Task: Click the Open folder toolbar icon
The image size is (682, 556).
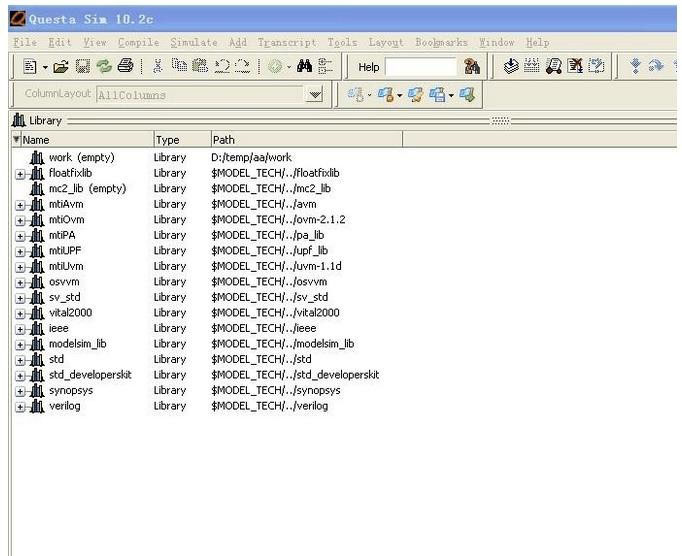Action: point(61,67)
